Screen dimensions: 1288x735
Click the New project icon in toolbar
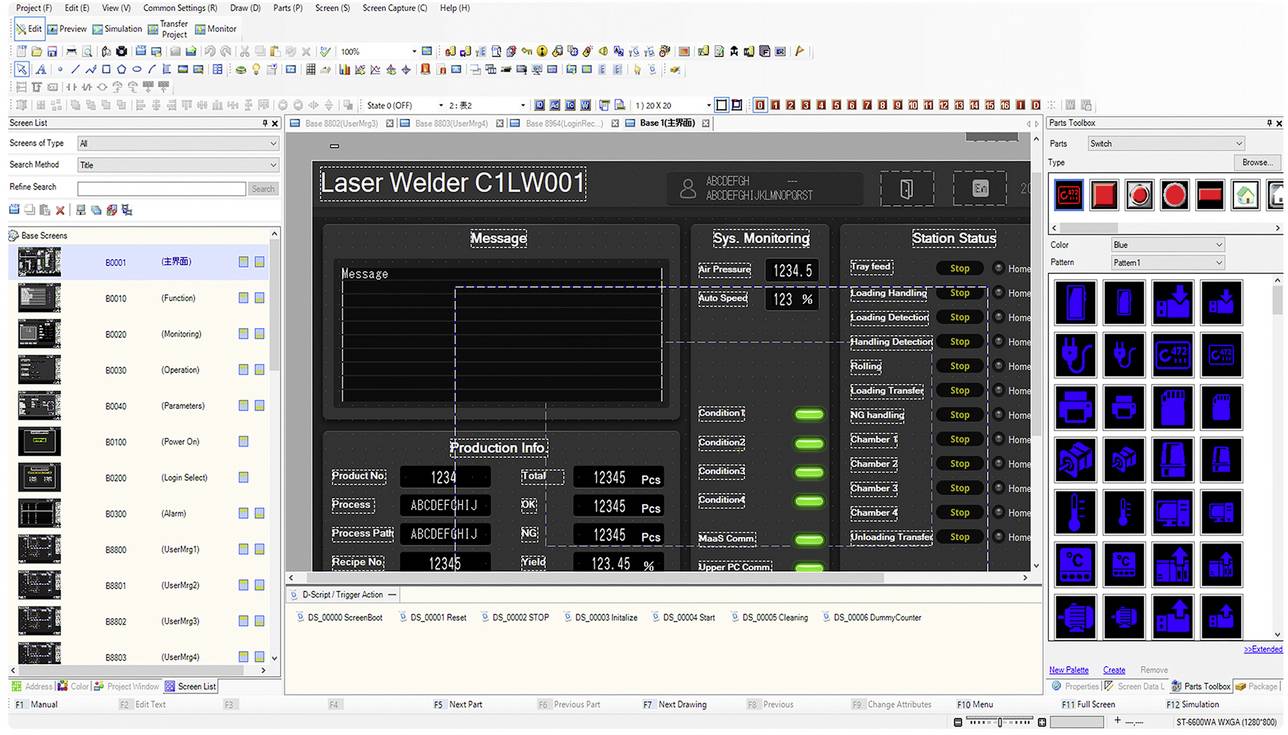coord(21,51)
